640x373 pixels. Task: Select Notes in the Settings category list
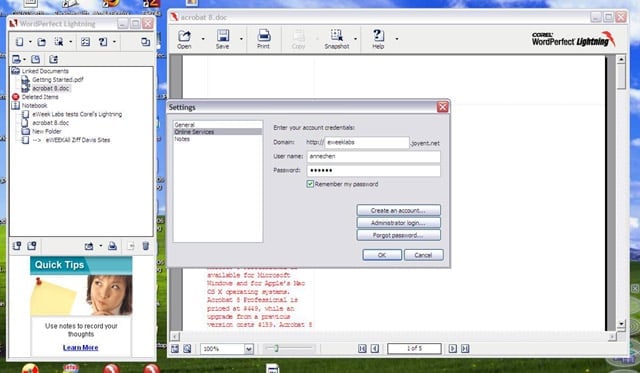182,139
